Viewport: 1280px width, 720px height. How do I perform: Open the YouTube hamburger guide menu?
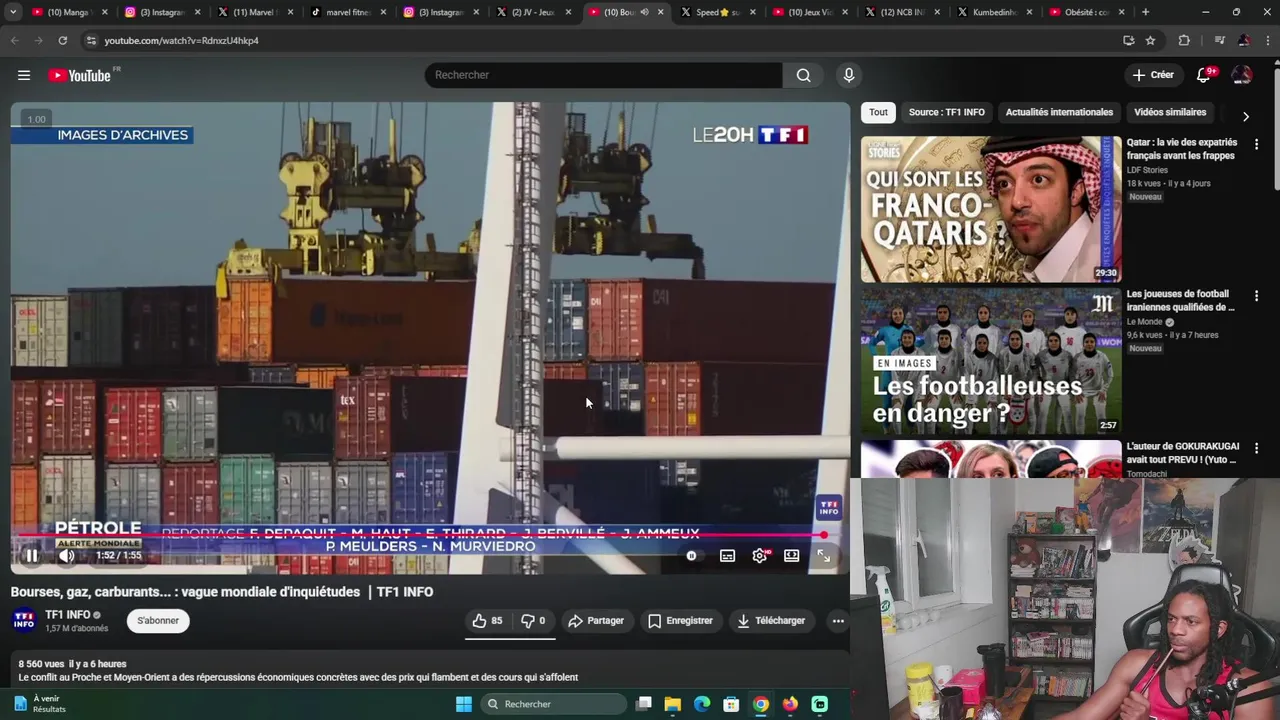pyautogui.click(x=24, y=75)
